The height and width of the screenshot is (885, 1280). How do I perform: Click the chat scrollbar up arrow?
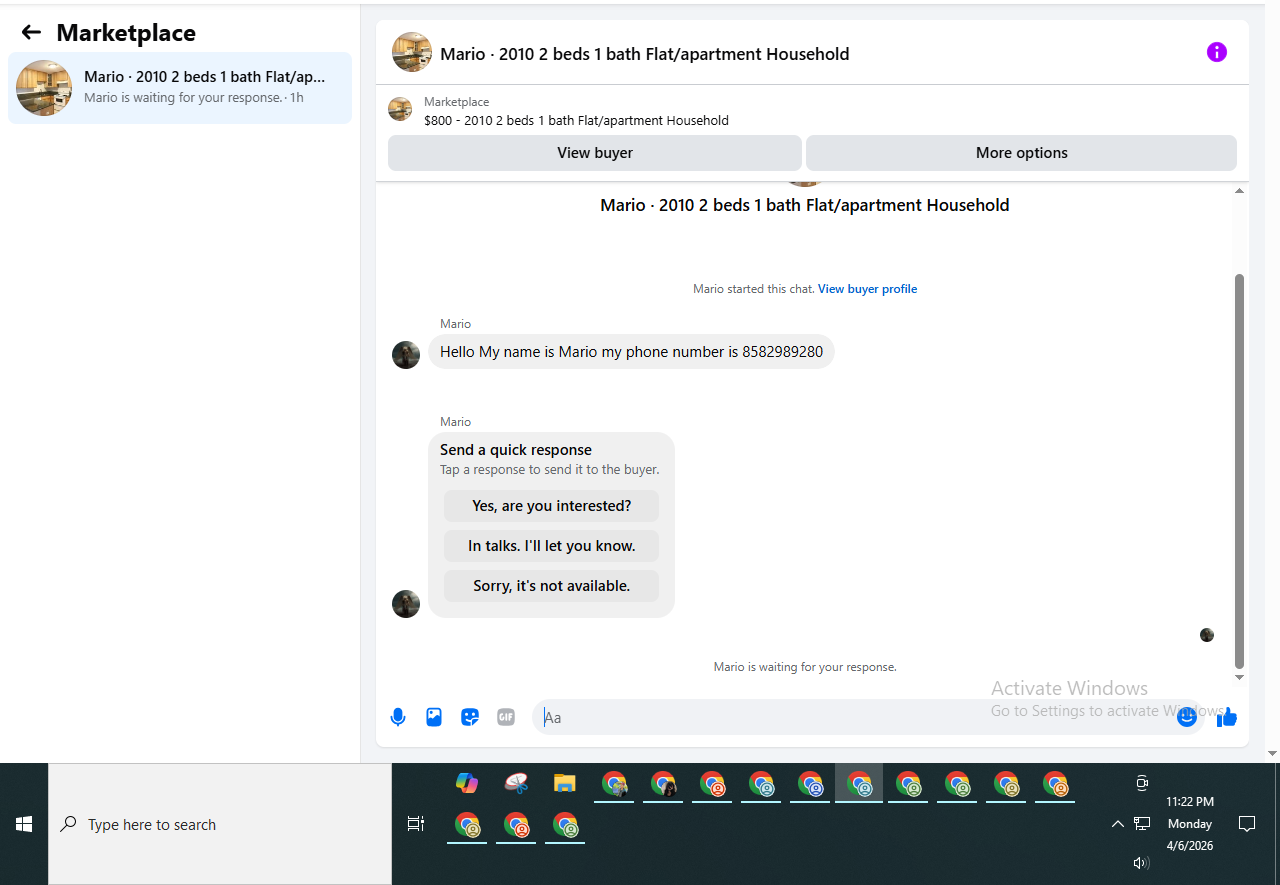pos(1240,190)
